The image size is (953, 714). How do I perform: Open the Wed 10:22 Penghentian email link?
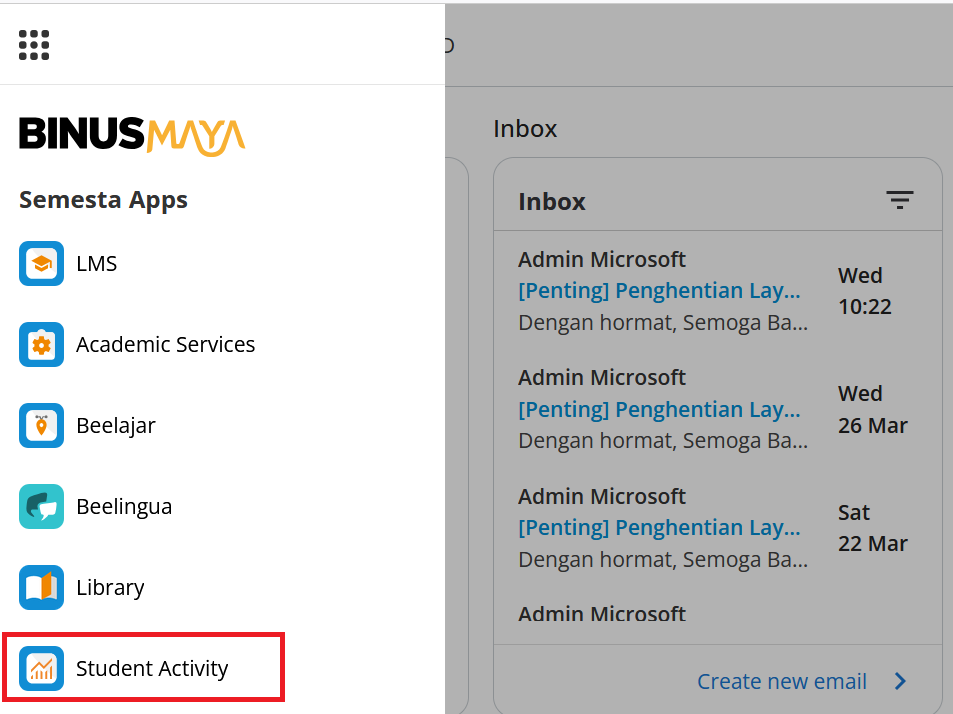pos(659,290)
